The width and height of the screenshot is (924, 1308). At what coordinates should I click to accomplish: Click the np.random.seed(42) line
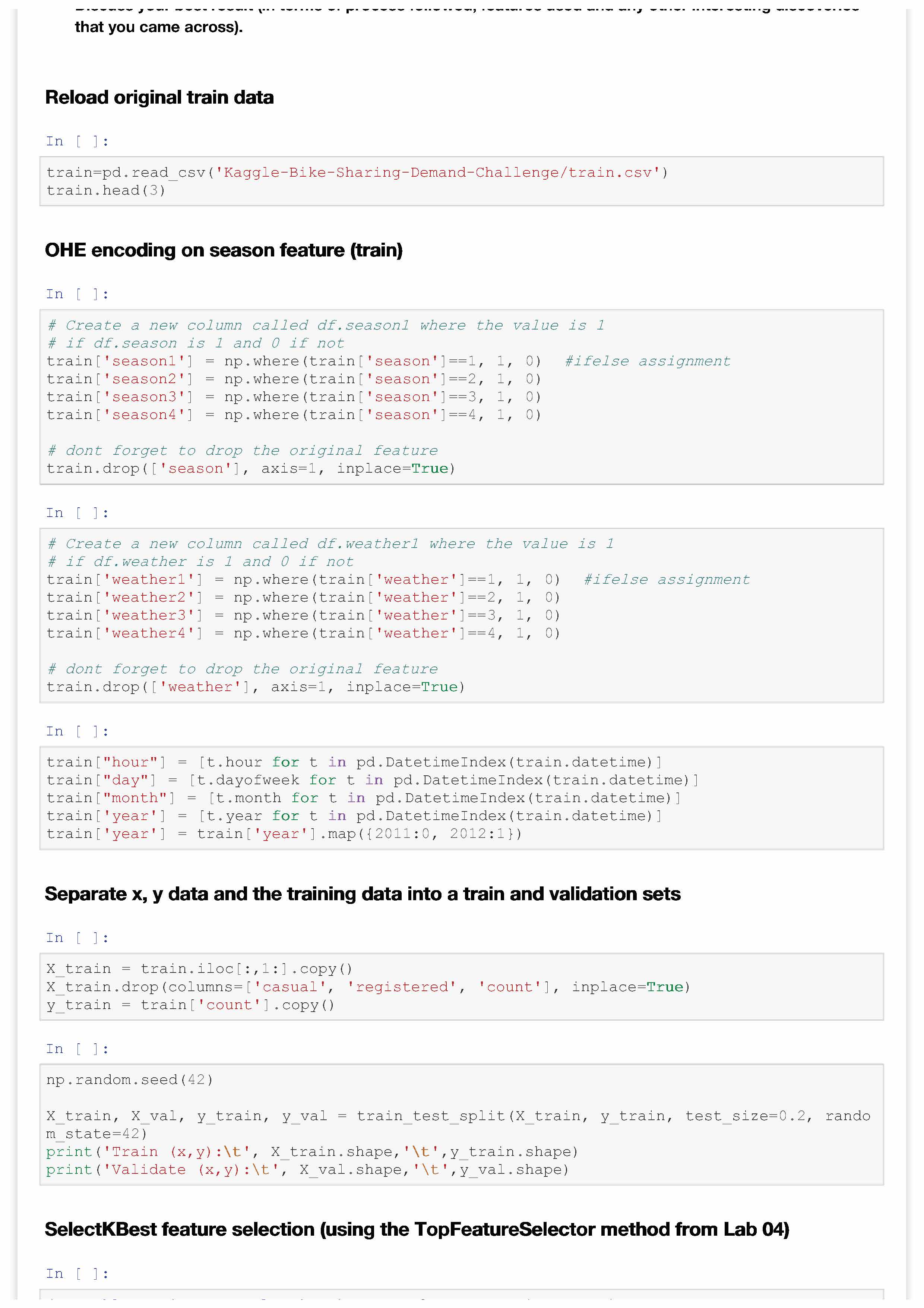tap(130, 1080)
